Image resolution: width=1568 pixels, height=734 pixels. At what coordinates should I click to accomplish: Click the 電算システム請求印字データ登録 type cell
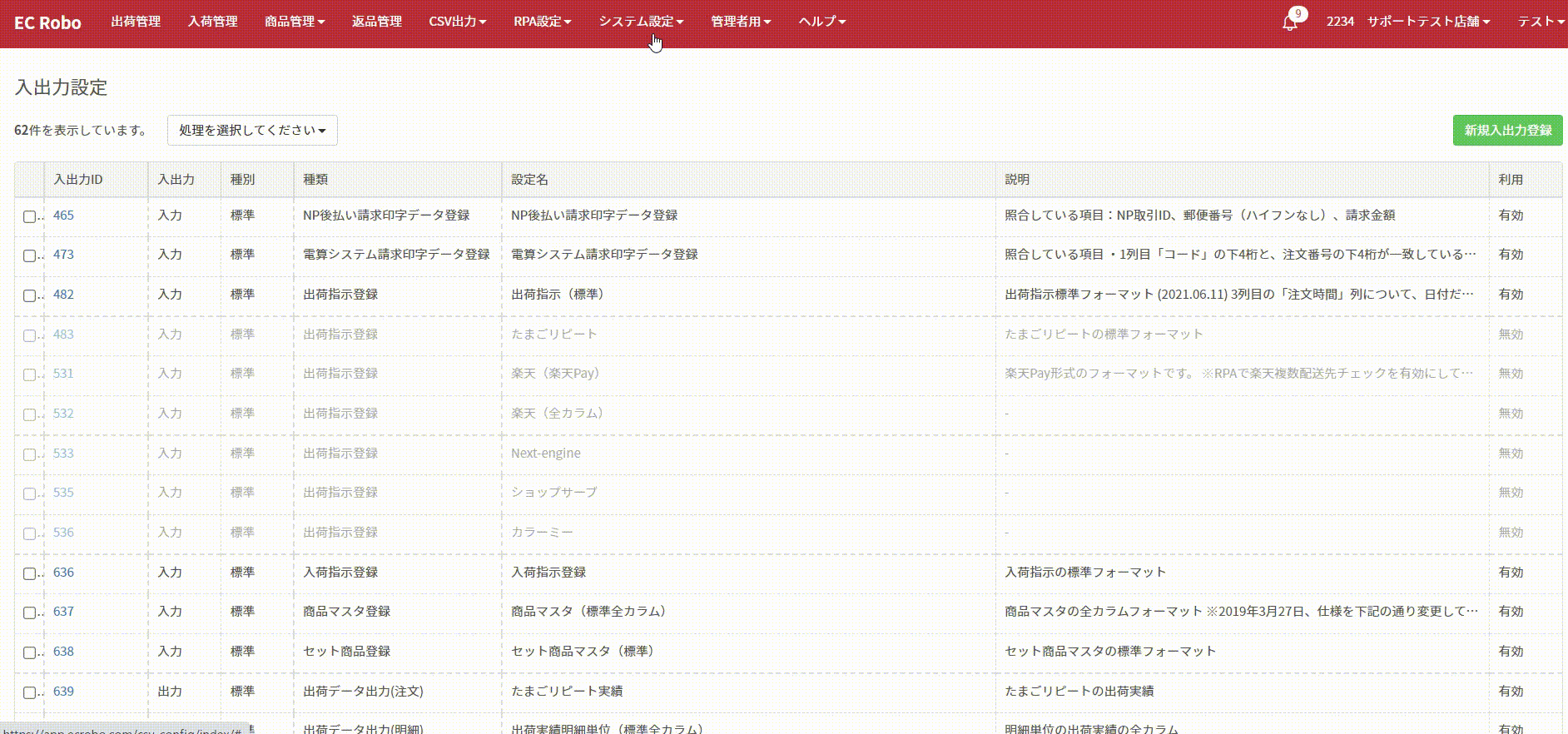tap(396, 255)
